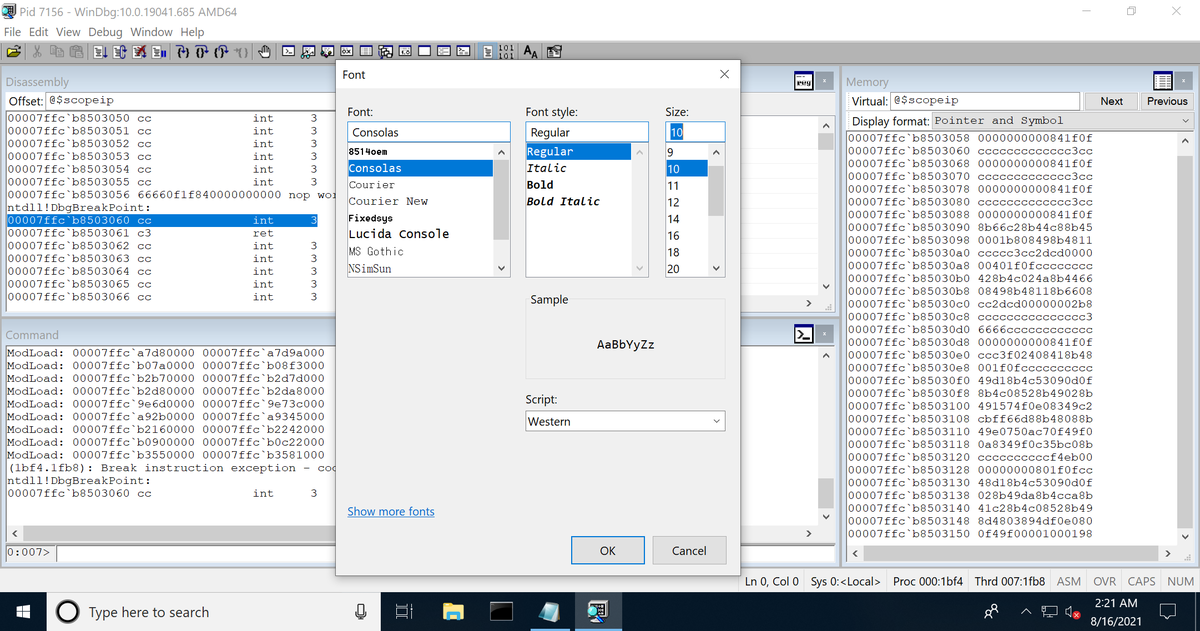Open the Window menu
Viewport: 1200px width, 631px height.
point(151,32)
